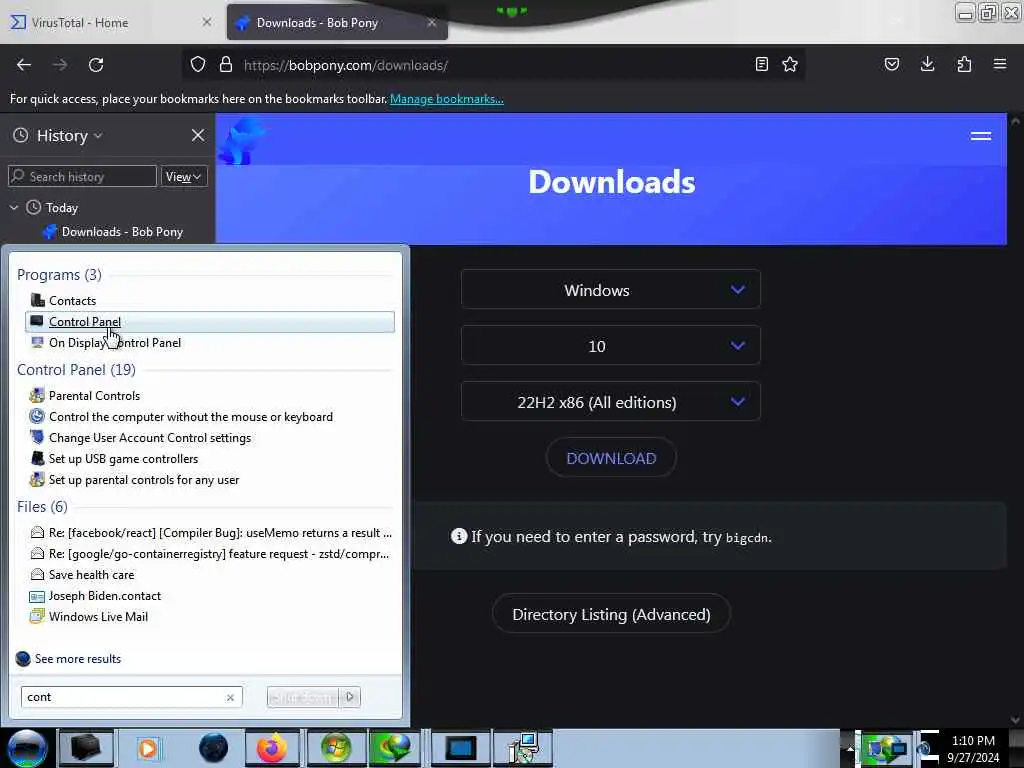Click the taskbar clock showing 1:10 PM

(973, 748)
